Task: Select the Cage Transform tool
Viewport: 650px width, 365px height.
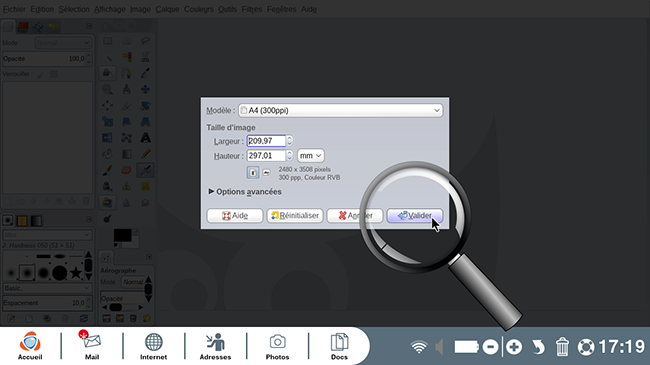Action: (126, 138)
